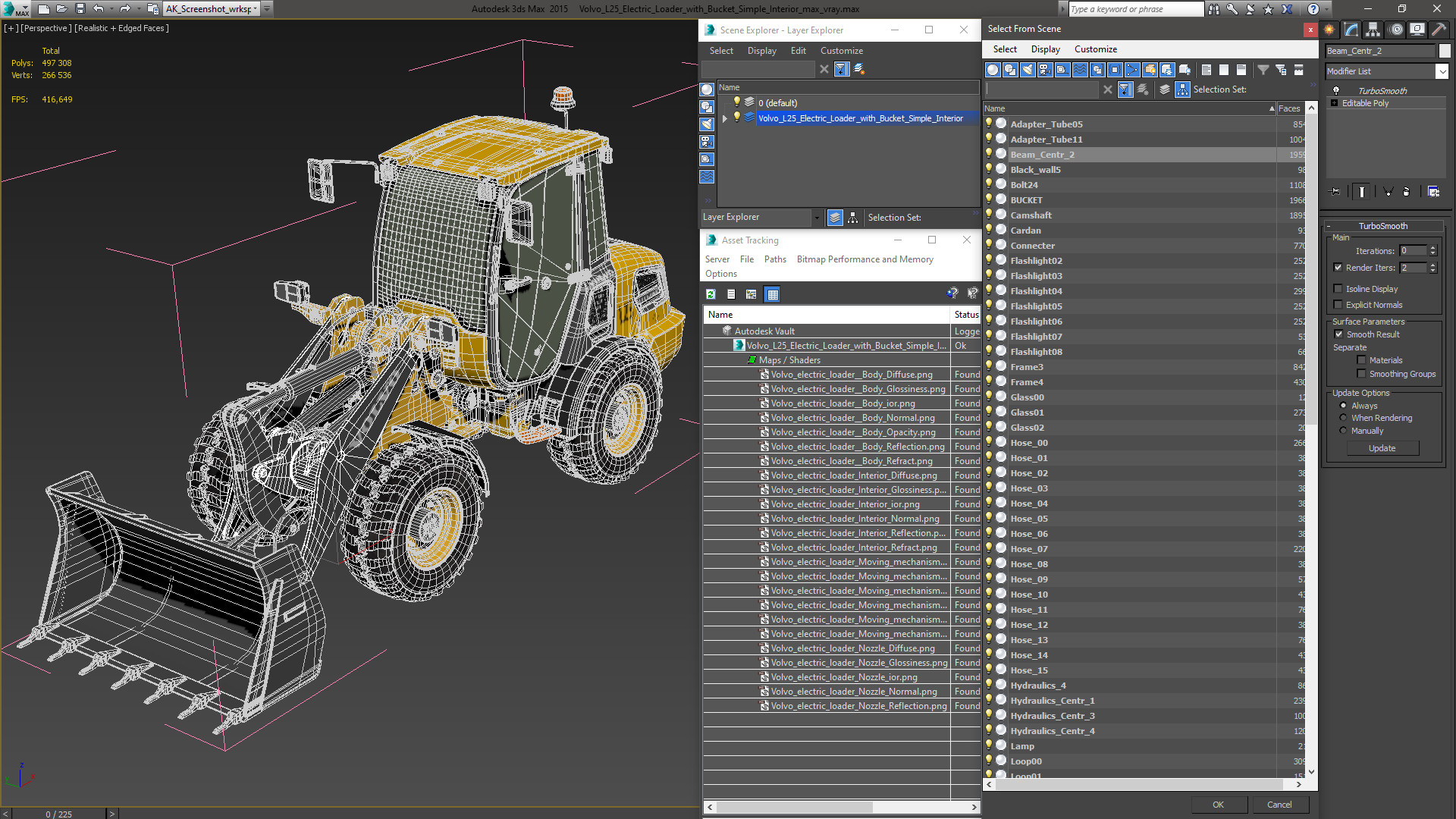This screenshot has width=1456, height=819.
Task: Toggle Display Shapes filter in Select From Scene
Action: pyautogui.click(x=1010, y=70)
